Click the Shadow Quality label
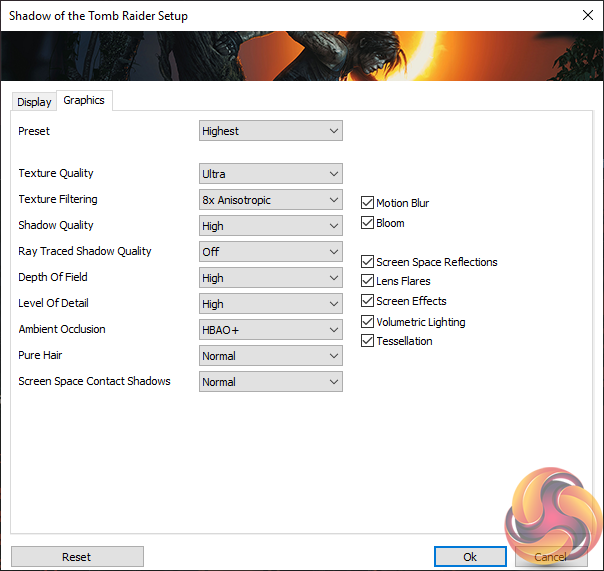This screenshot has height=571, width=604. pos(56,225)
